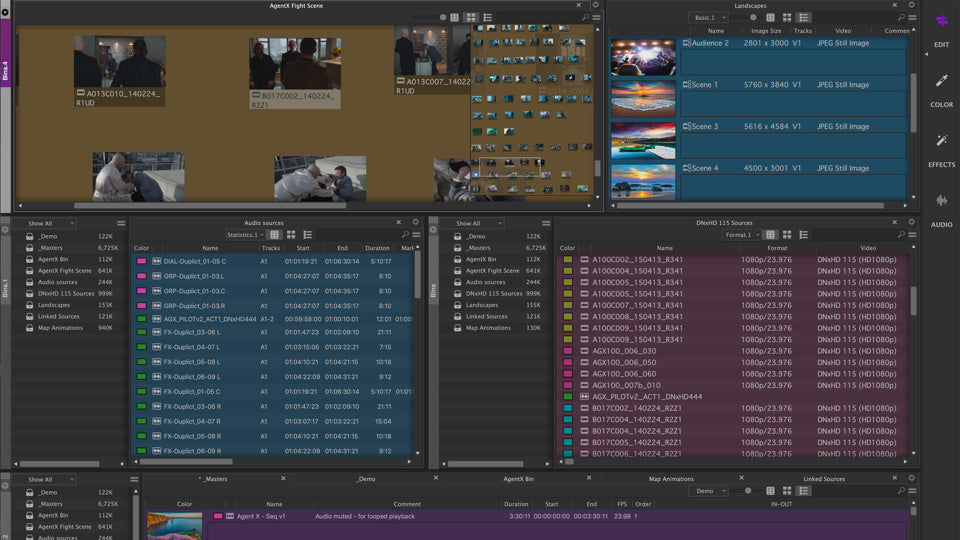Image resolution: width=960 pixels, height=540 pixels.
Task: Click the clip icon beside DIAL-Duplict_01-05 C
Action: 156,261
